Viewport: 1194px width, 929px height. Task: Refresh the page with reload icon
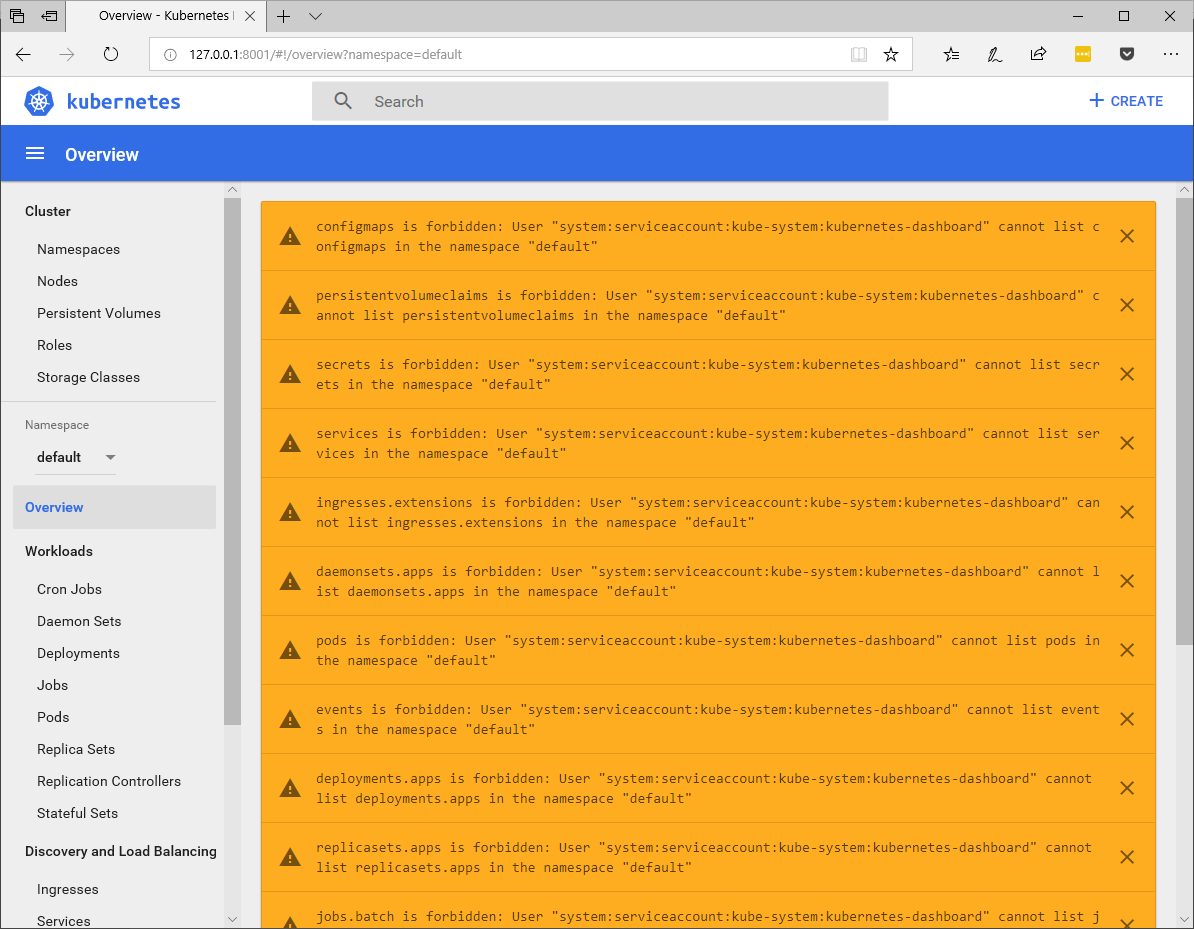(111, 54)
